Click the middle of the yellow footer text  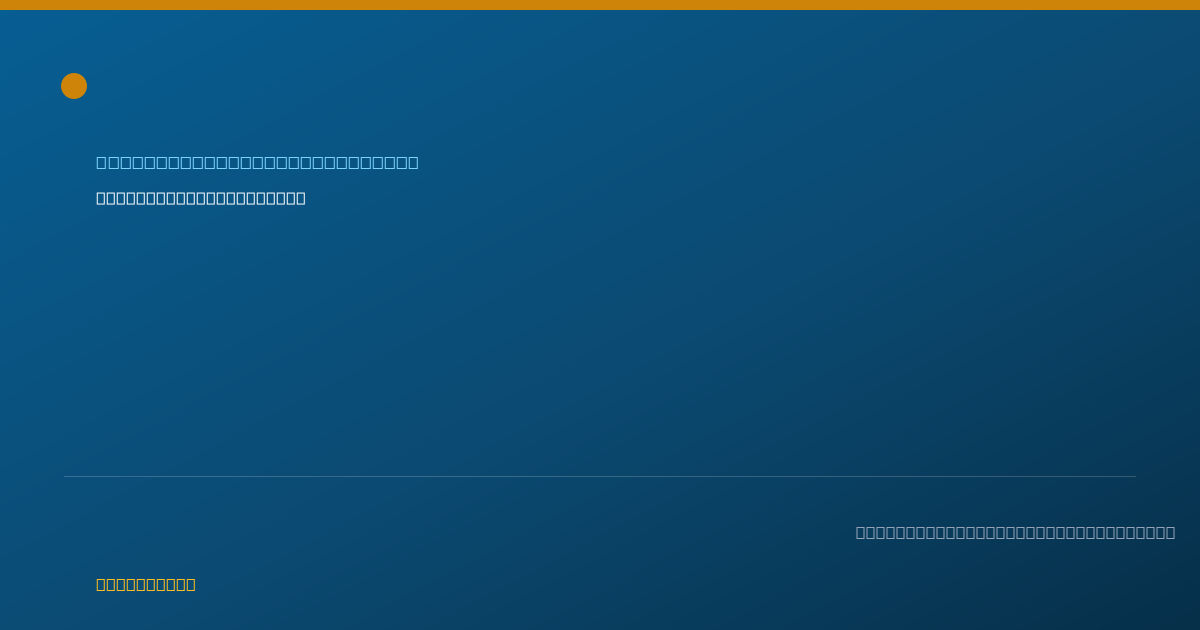[x=146, y=584]
